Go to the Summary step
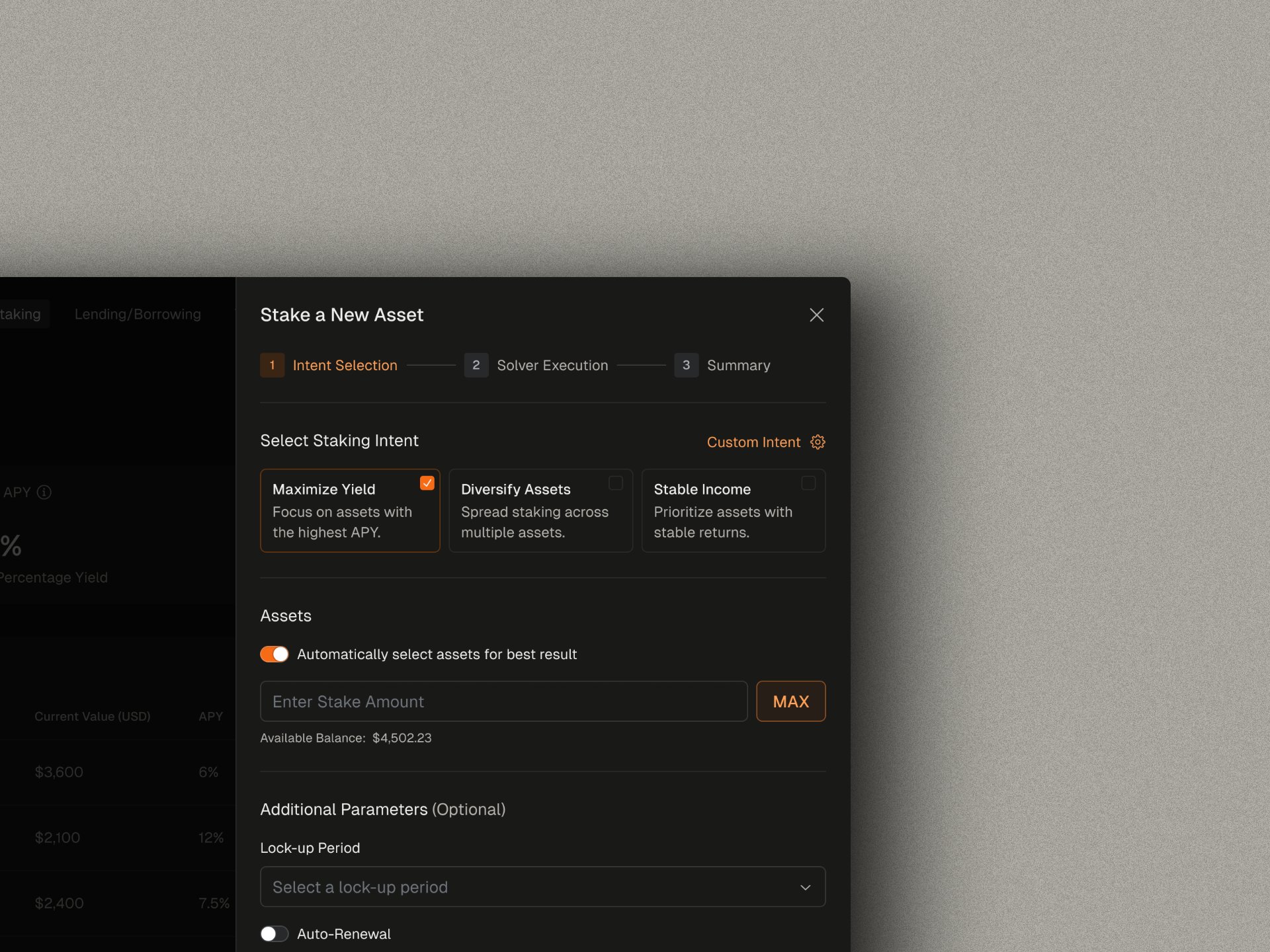The height and width of the screenshot is (952, 1270). click(738, 365)
